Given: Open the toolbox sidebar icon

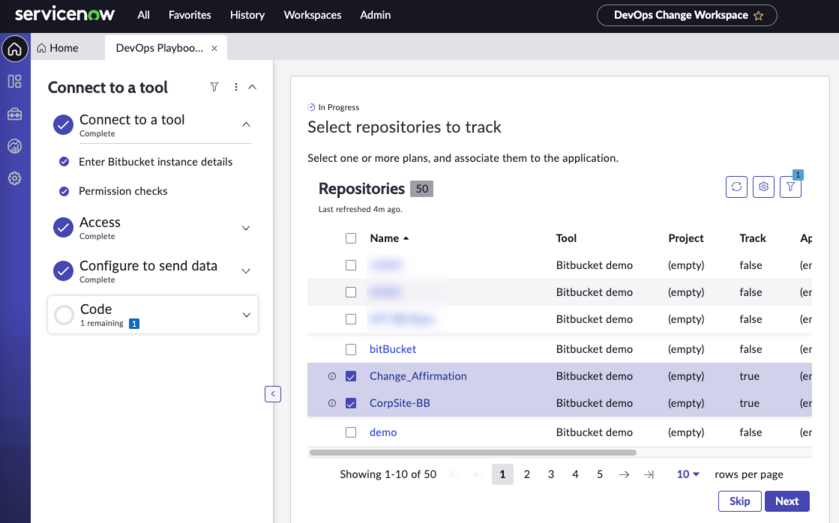Looking at the screenshot, I should [x=15, y=113].
